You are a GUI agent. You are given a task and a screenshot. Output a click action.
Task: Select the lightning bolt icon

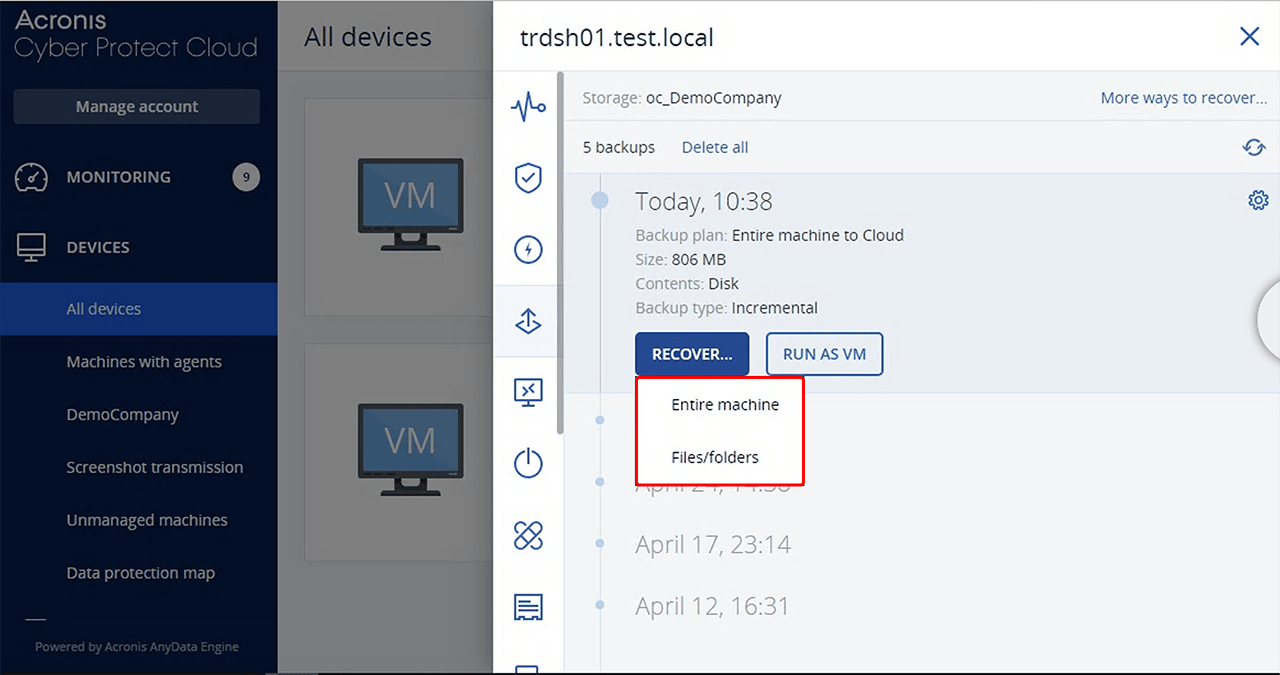coord(528,249)
